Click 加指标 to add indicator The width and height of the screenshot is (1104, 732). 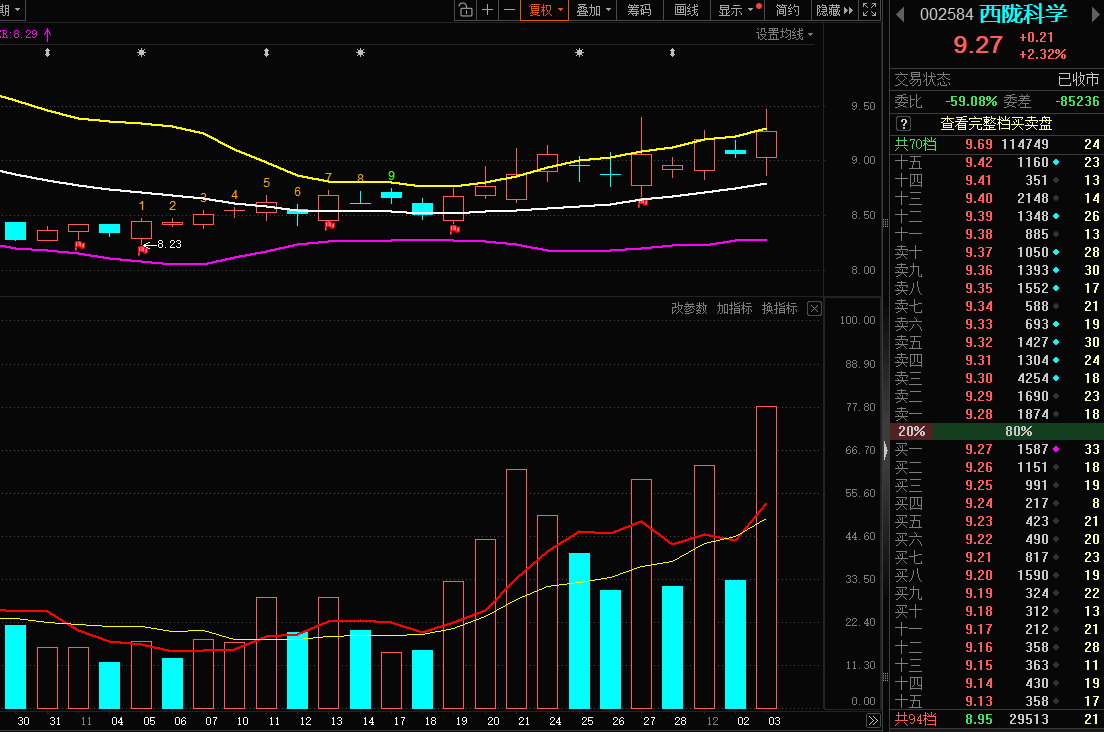click(734, 308)
